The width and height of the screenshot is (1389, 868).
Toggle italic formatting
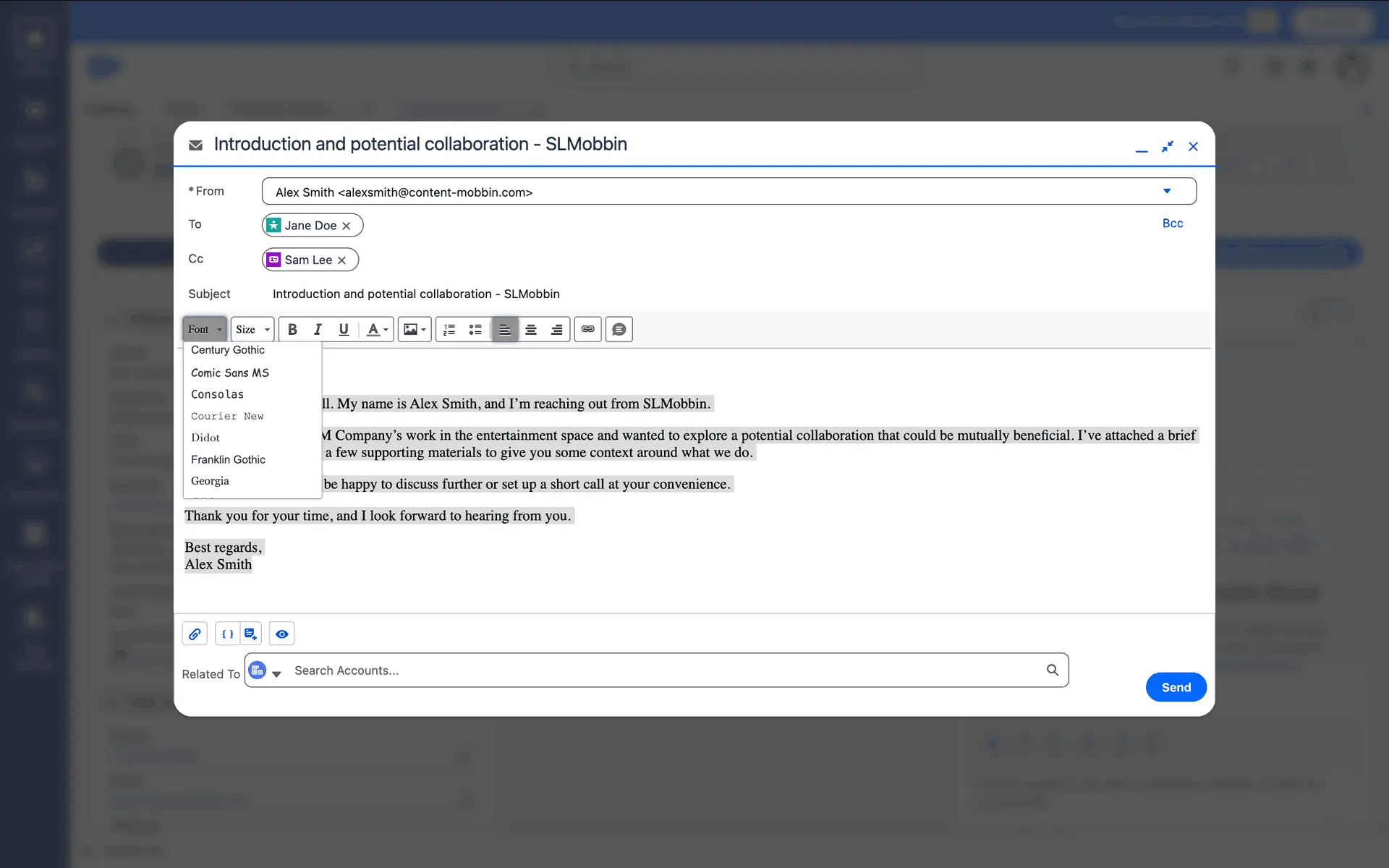point(318,330)
